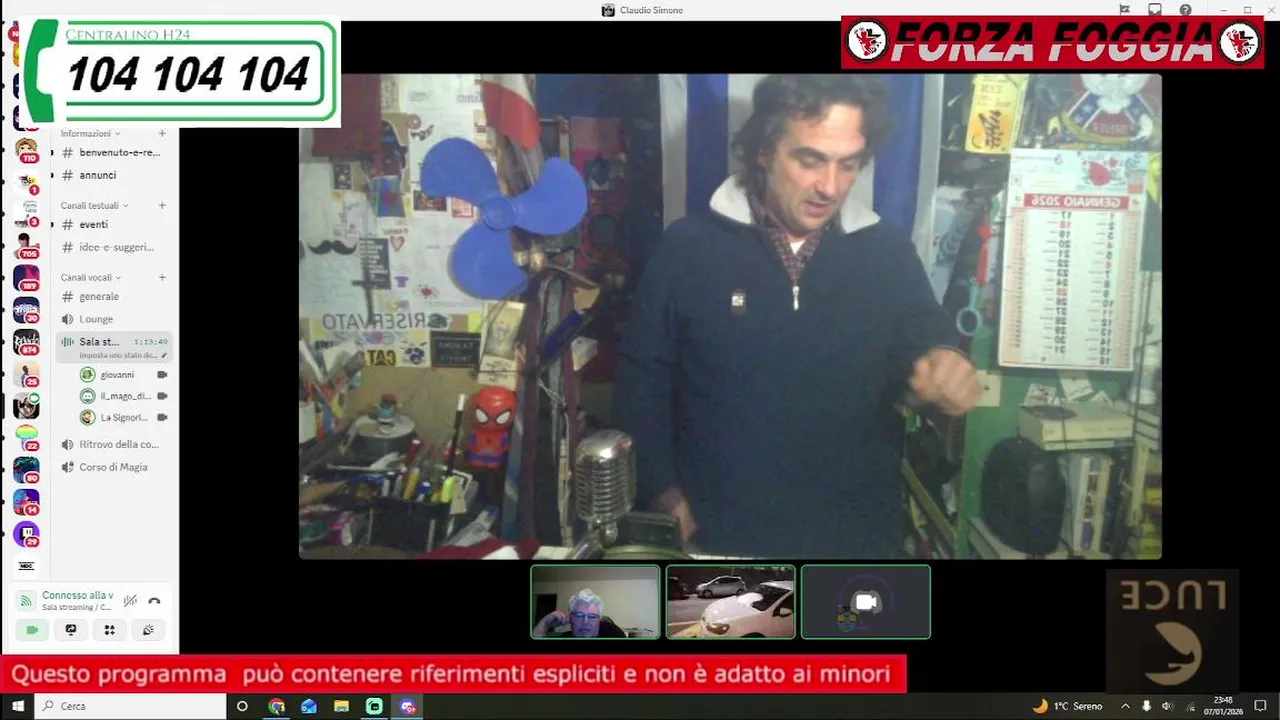Select user giovanni in voice list
This screenshot has height=720, width=1280.
123,375
